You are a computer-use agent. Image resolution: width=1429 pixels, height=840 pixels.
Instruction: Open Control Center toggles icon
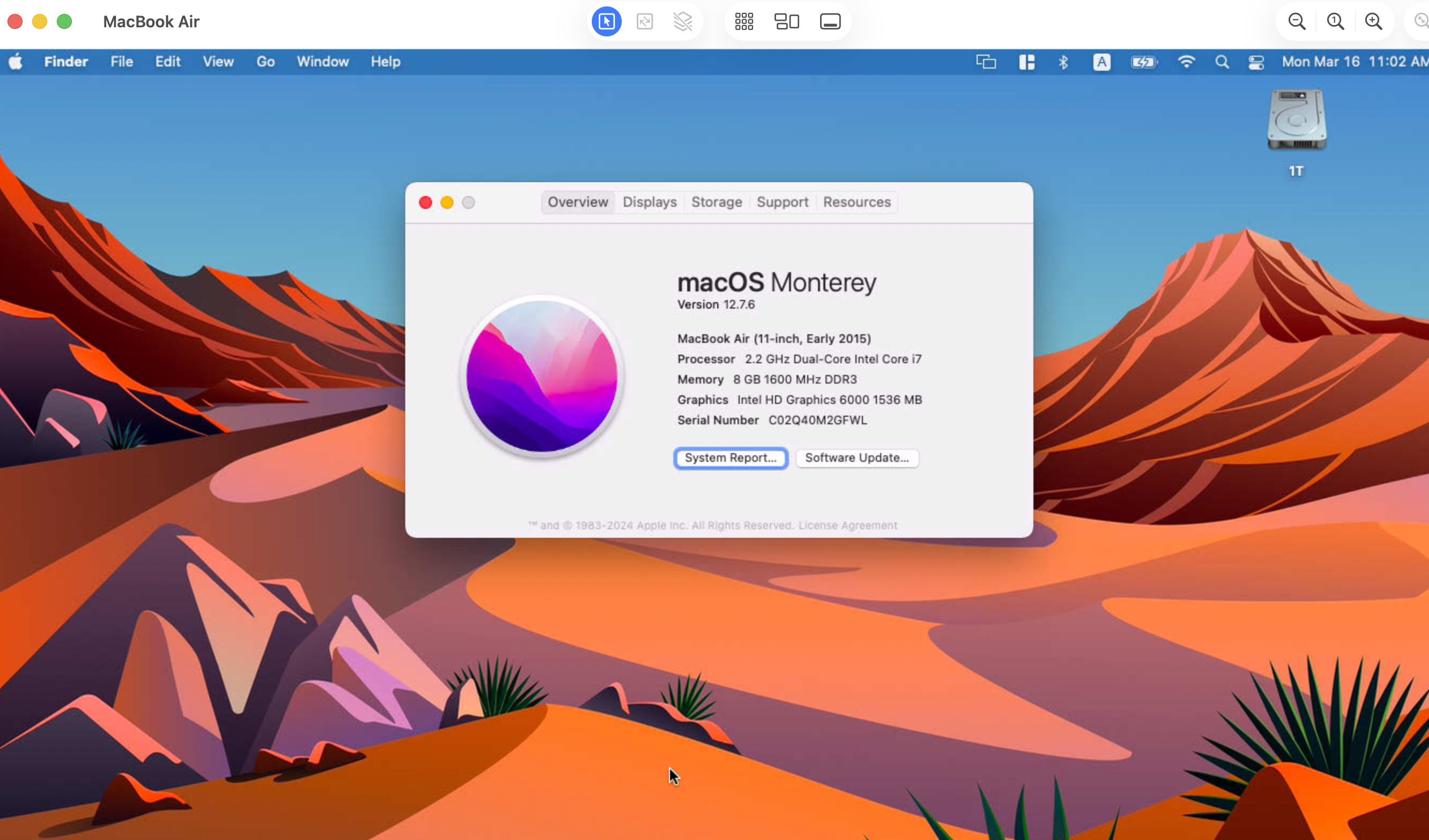[1256, 62]
